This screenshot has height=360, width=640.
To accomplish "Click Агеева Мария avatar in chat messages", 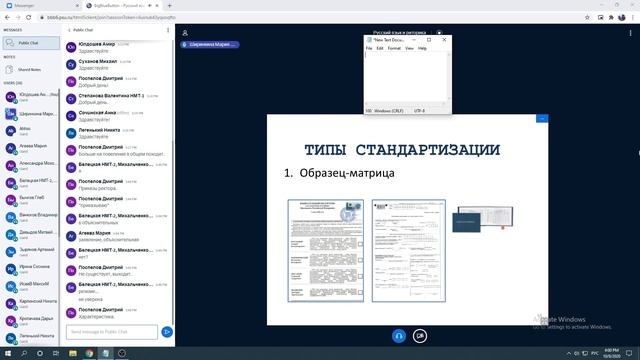I will click(71, 236).
